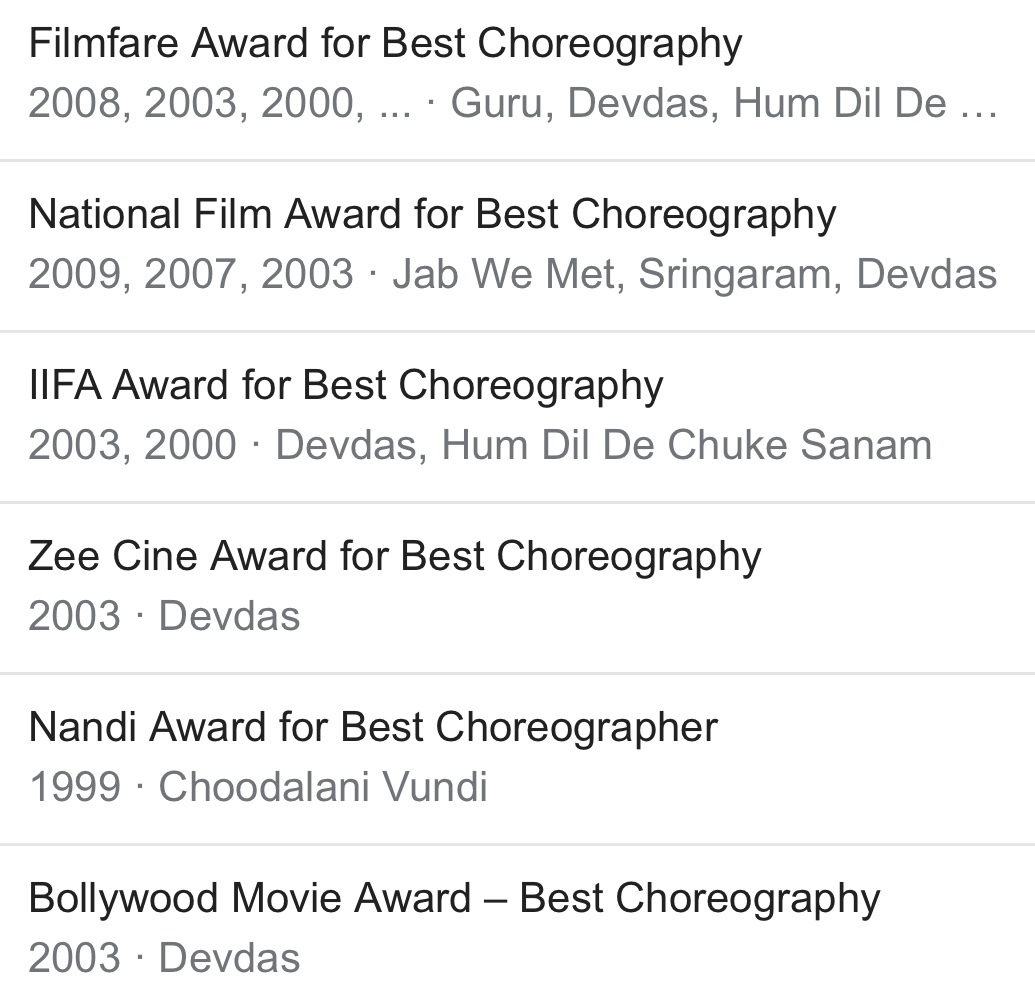Tap Zee Cine Award for Best Choreography
The image size is (1035, 998).
(394, 557)
